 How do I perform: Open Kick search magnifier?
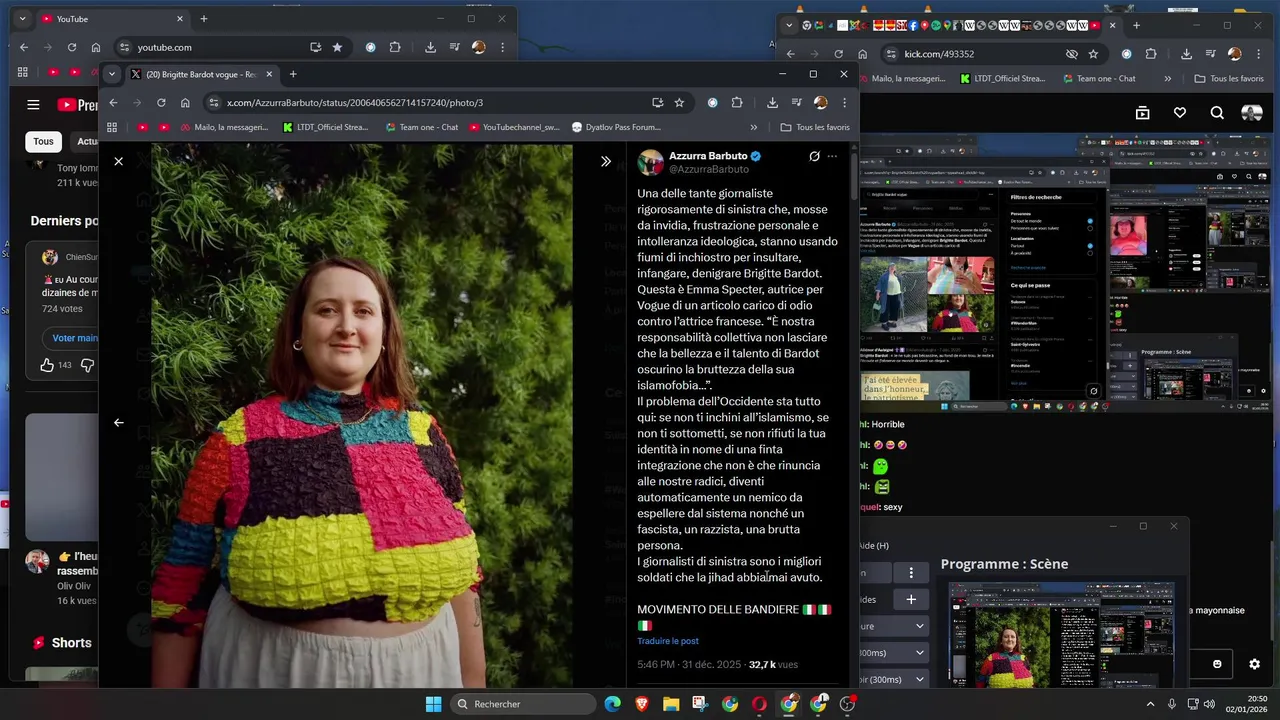click(1217, 113)
